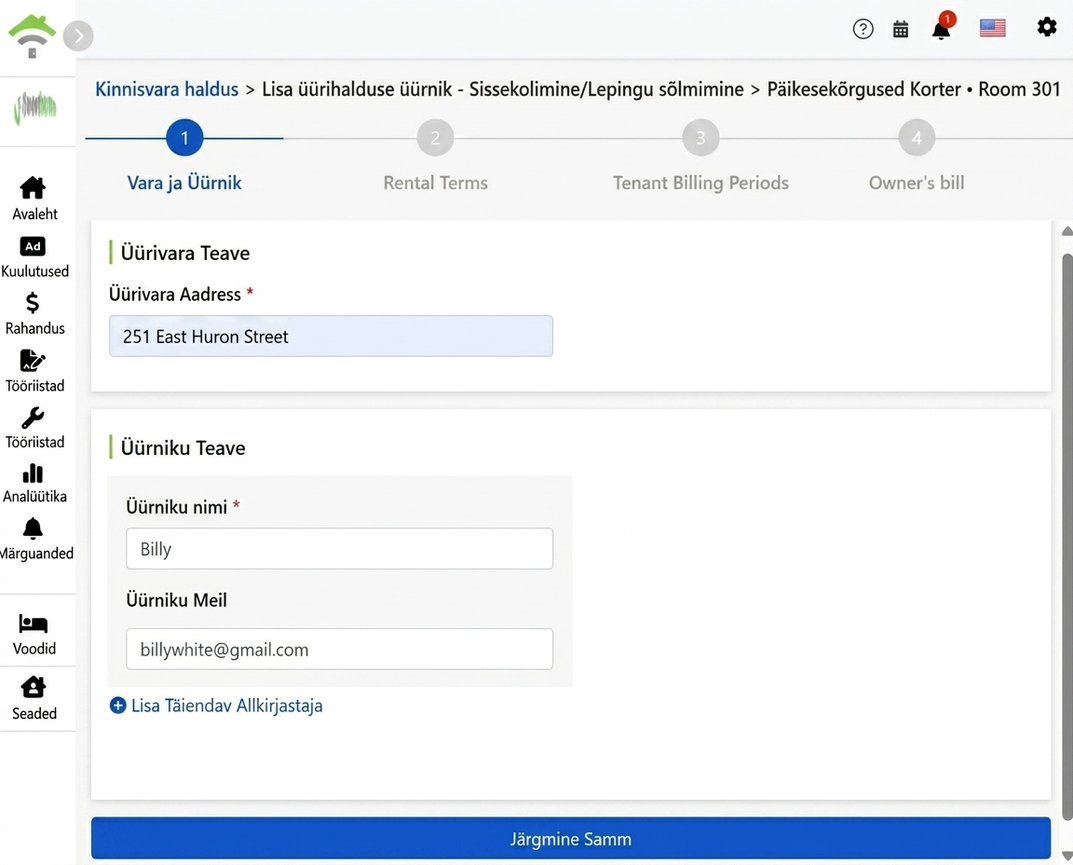Open Voodid bed icon
The height and width of the screenshot is (865, 1073).
coord(33,623)
